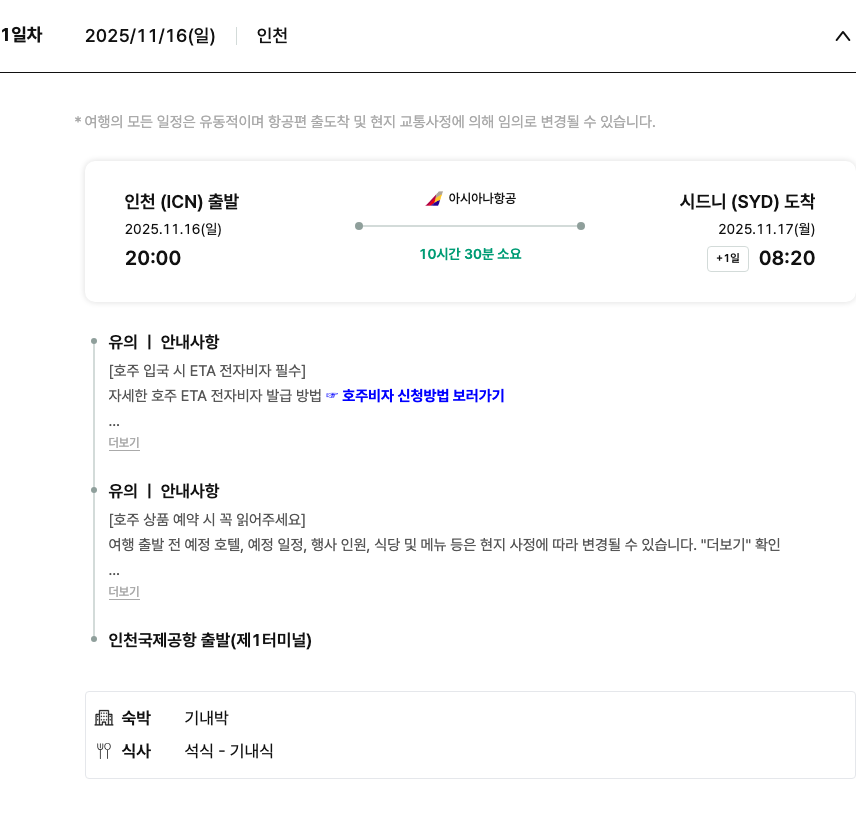Click the 시드니 (SYD) 도착 heading
The width and height of the screenshot is (856, 820).
(x=747, y=202)
